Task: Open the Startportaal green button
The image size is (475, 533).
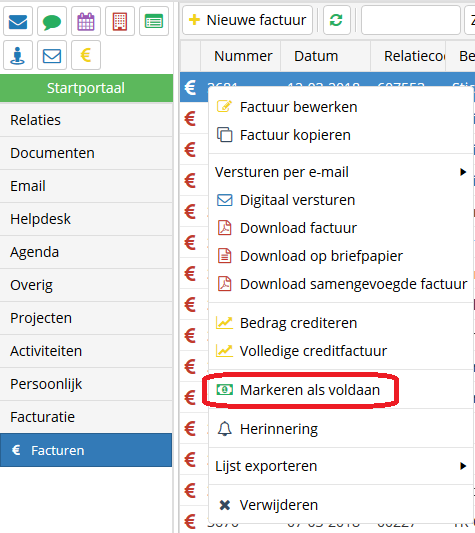Action: coord(86,88)
